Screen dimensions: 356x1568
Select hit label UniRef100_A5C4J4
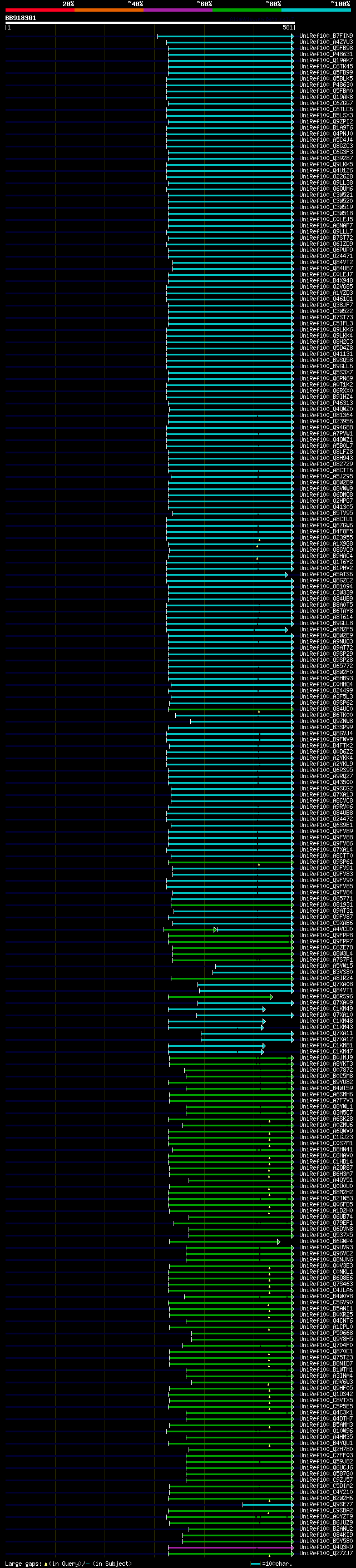tap(326, 140)
